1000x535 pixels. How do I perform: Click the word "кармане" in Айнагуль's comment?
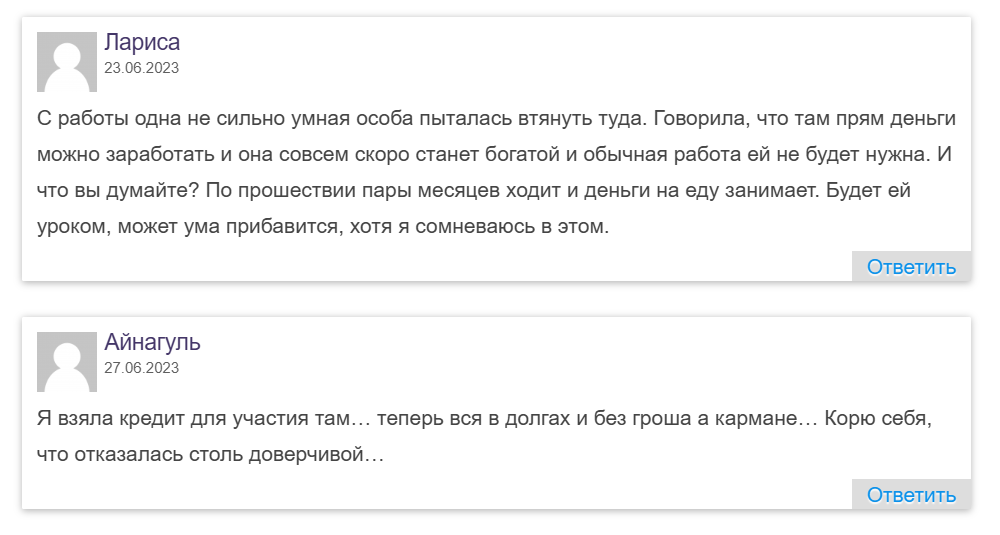(x=760, y=418)
